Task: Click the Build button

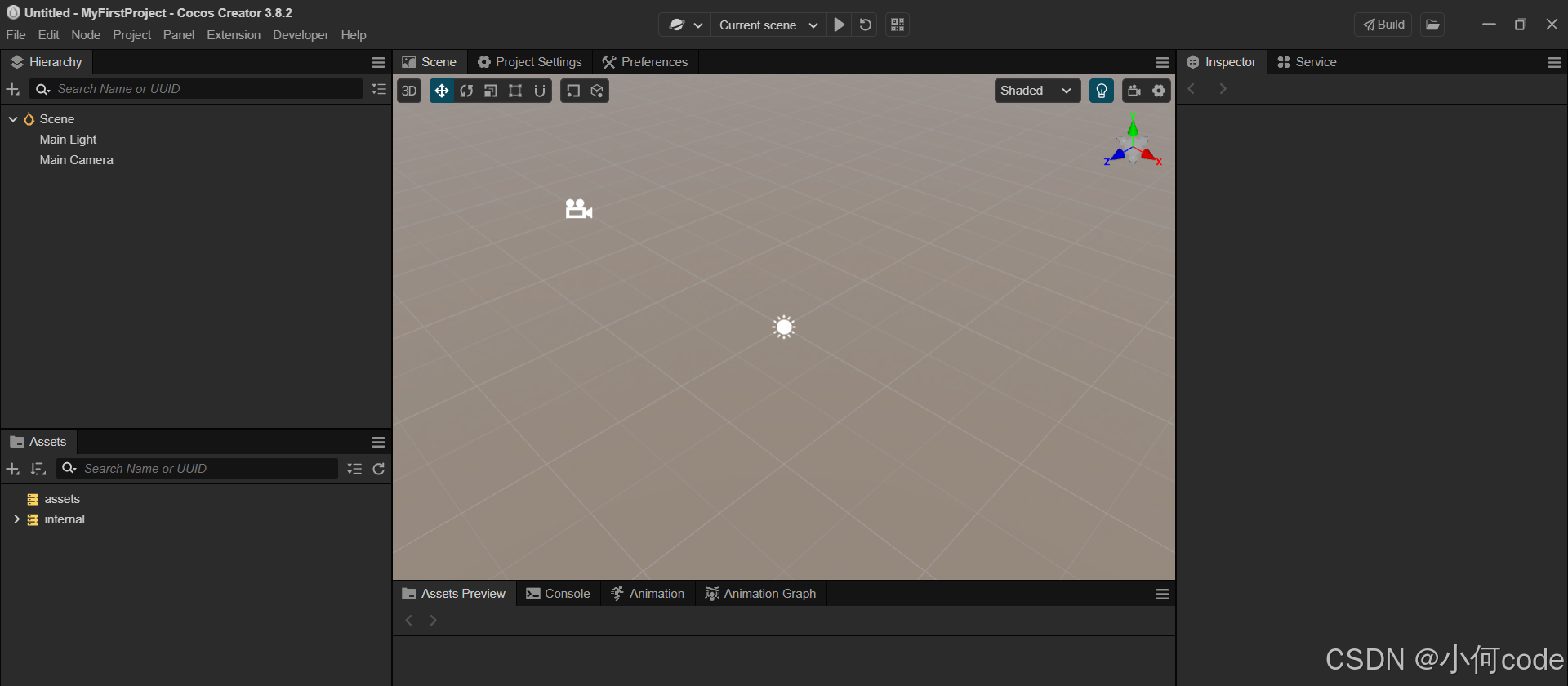Action: pyautogui.click(x=1383, y=24)
